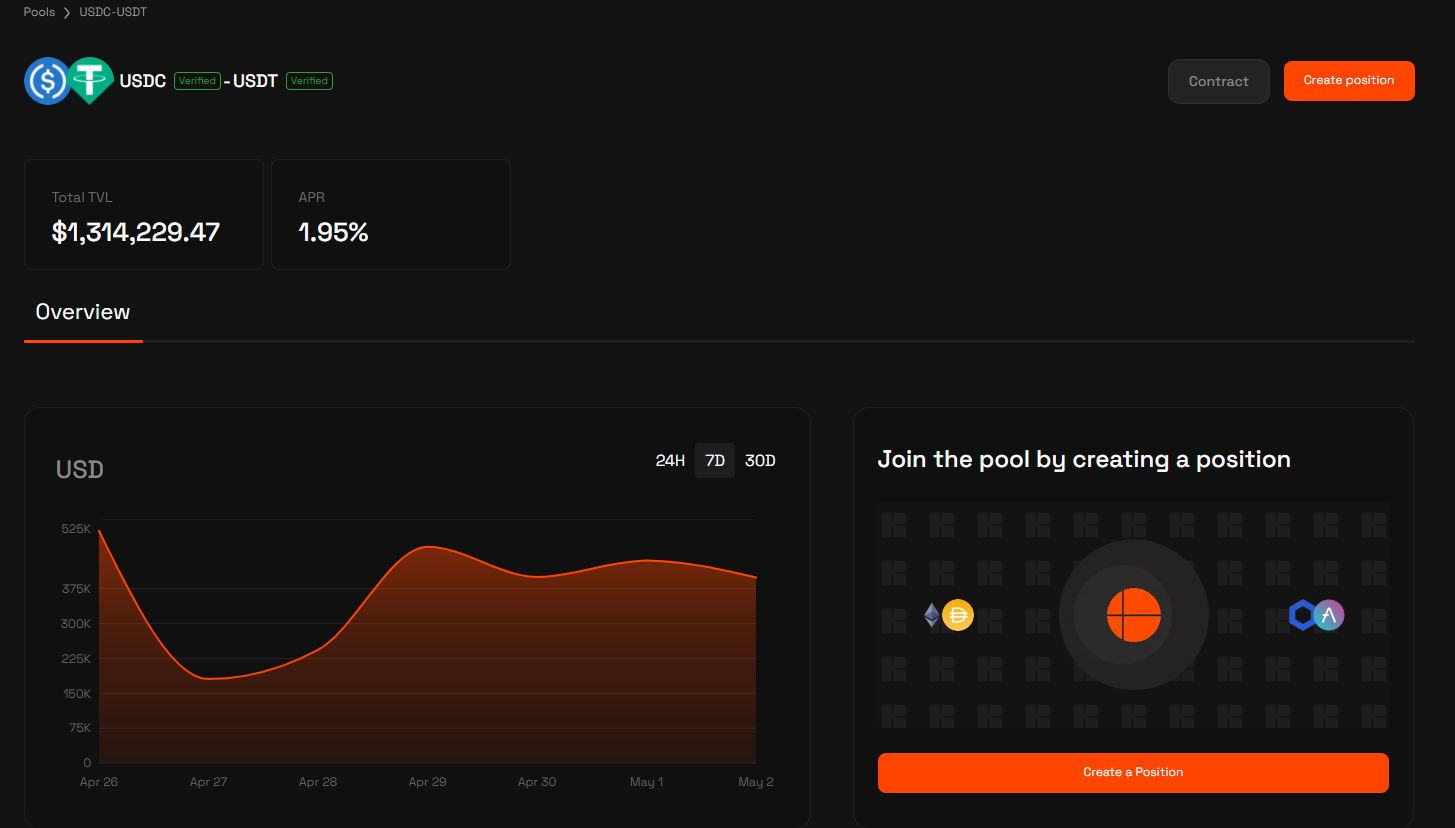This screenshot has height=828, width=1455.
Task: Click the Verified badge next to USDT
Action: pyautogui.click(x=309, y=81)
